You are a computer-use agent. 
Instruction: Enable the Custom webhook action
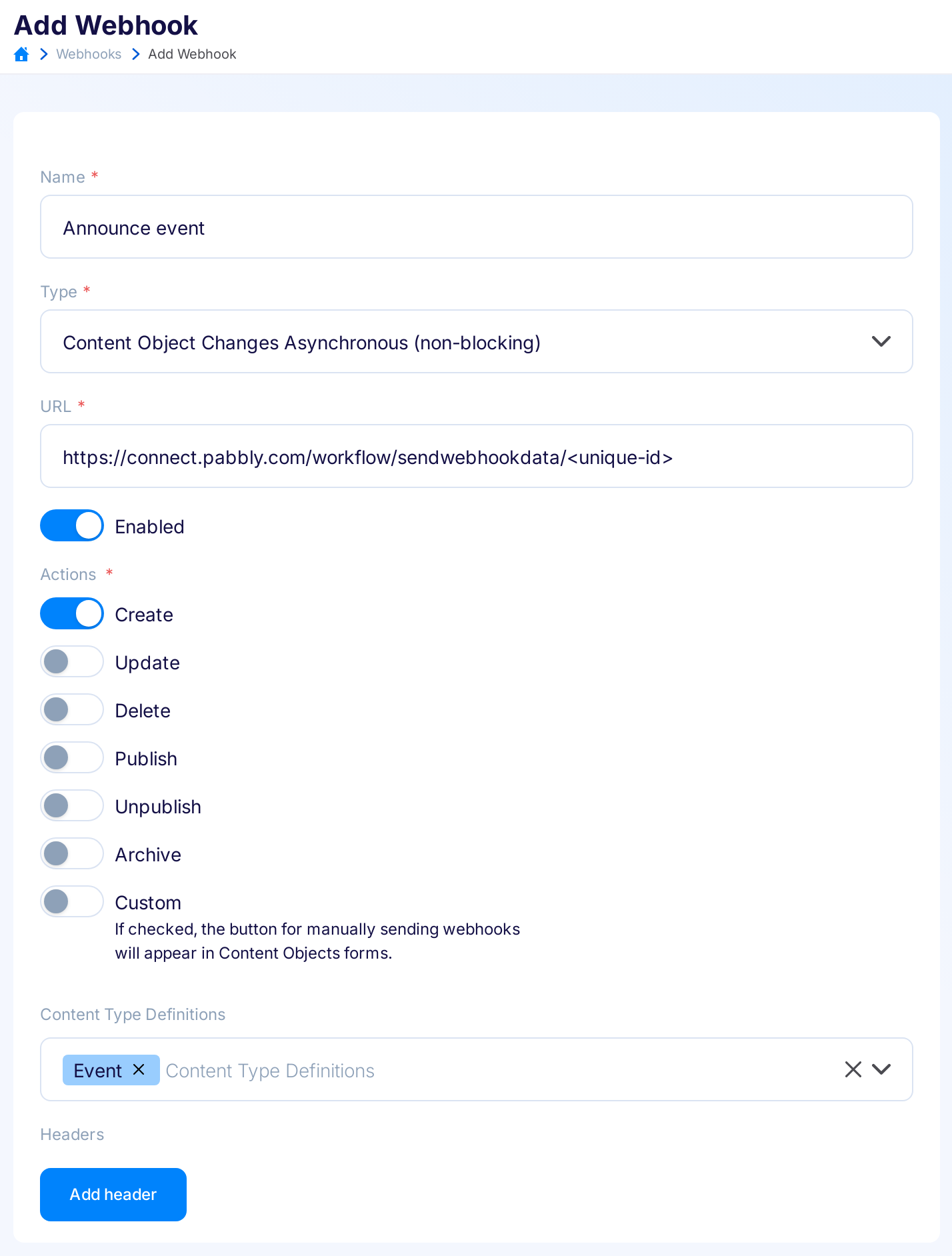[71, 901]
